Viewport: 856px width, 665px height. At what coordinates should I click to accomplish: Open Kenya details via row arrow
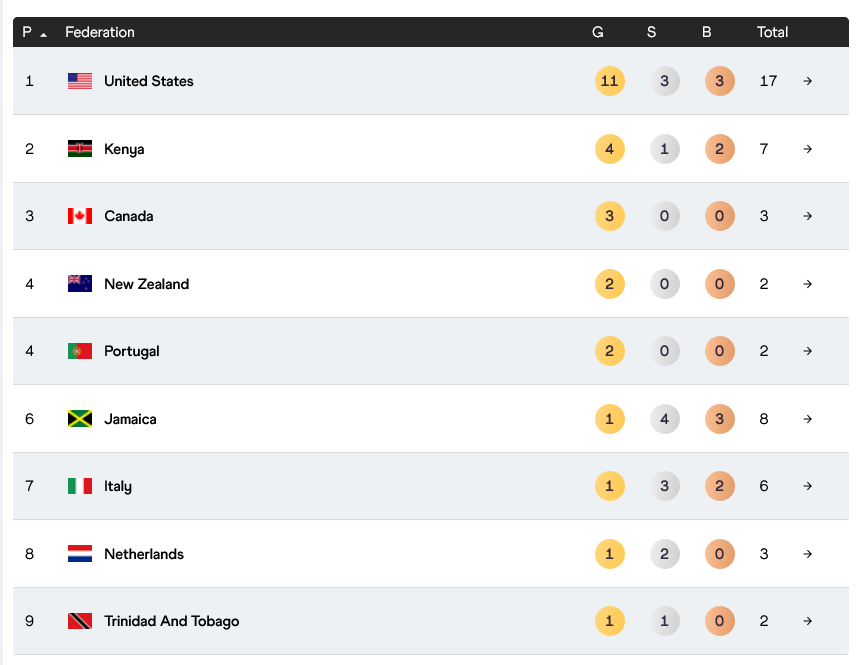pyautogui.click(x=807, y=149)
